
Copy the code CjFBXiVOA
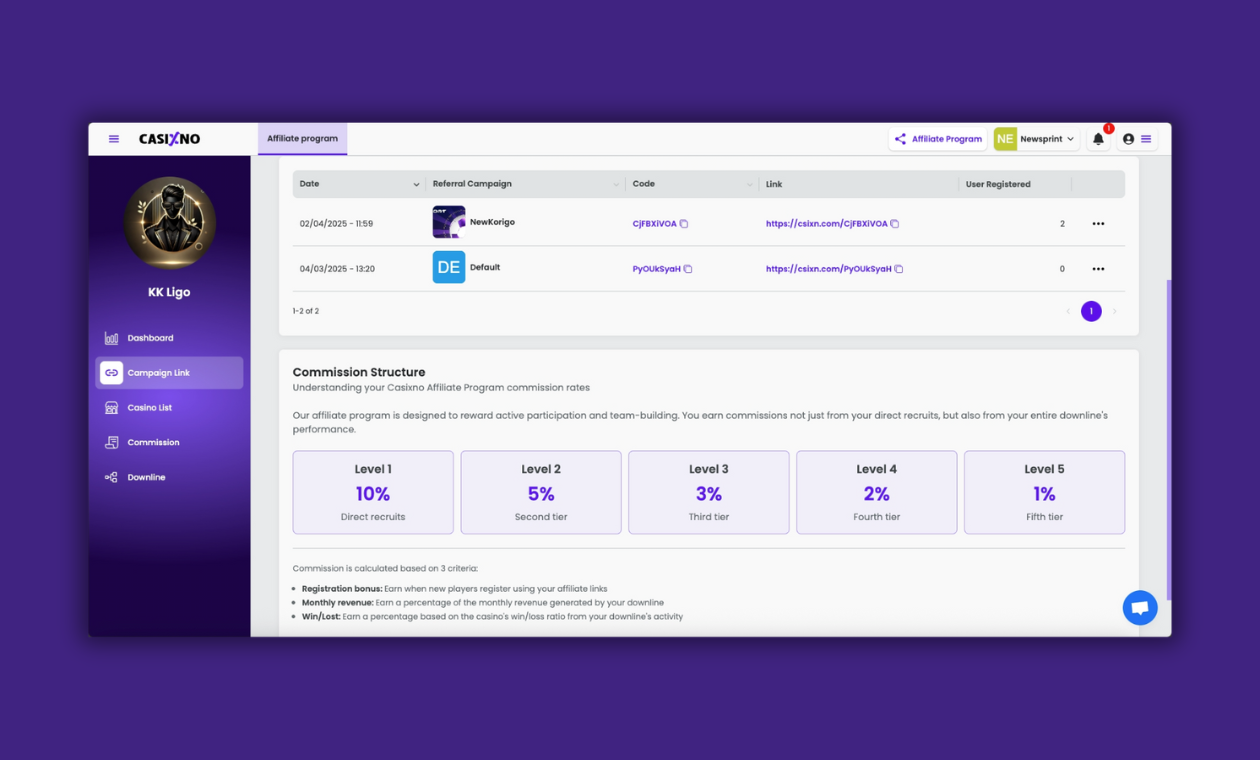pos(684,224)
